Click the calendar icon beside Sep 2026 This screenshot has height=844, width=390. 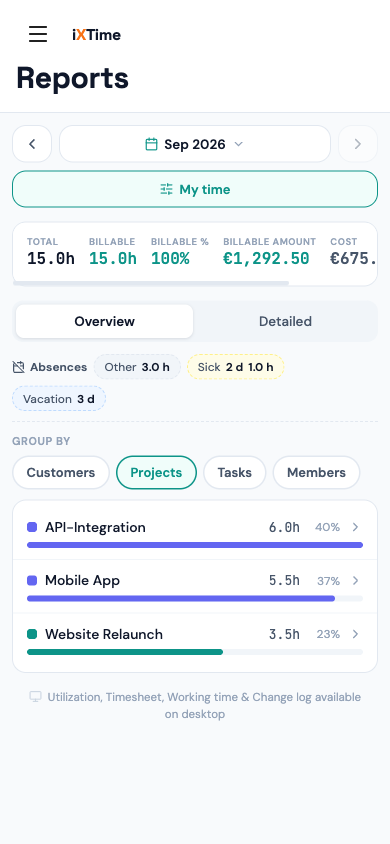tap(152, 144)
